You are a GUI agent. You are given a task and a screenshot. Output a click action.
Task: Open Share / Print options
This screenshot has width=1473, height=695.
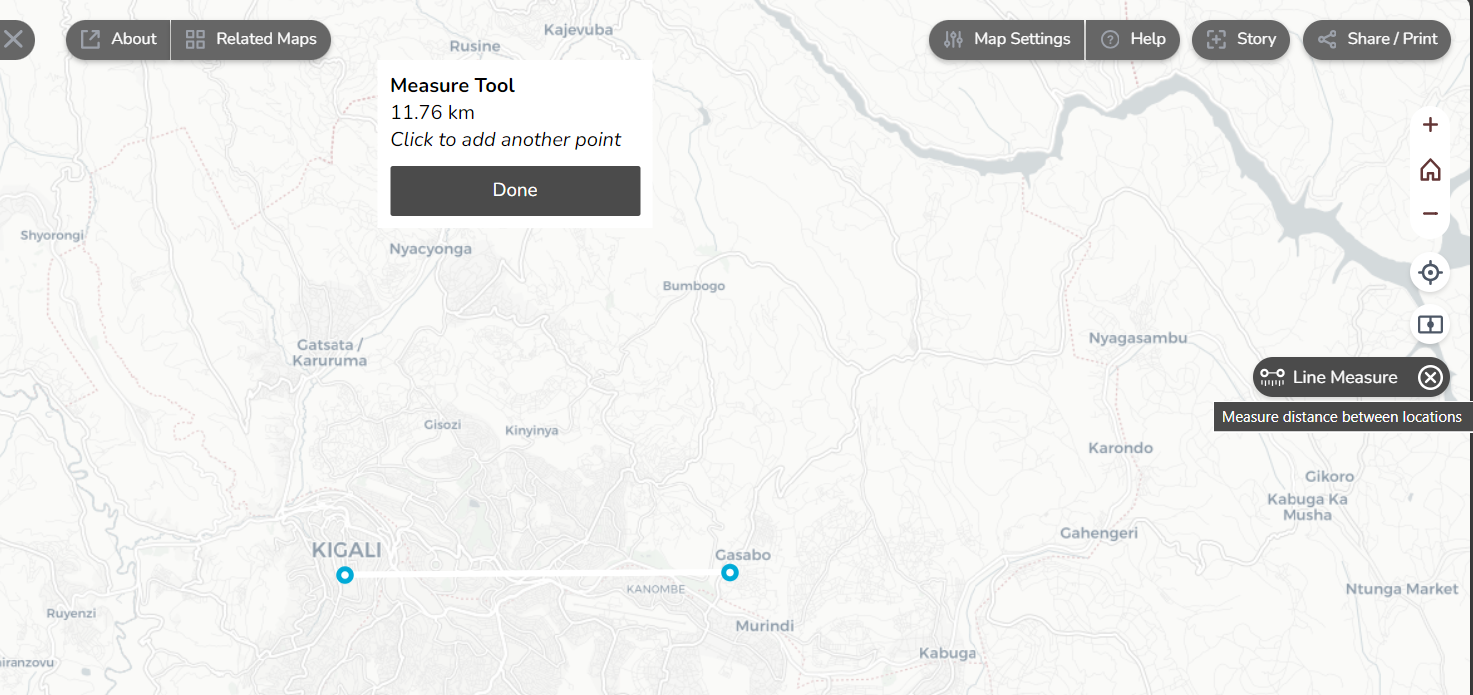(x=1377, y=39)
